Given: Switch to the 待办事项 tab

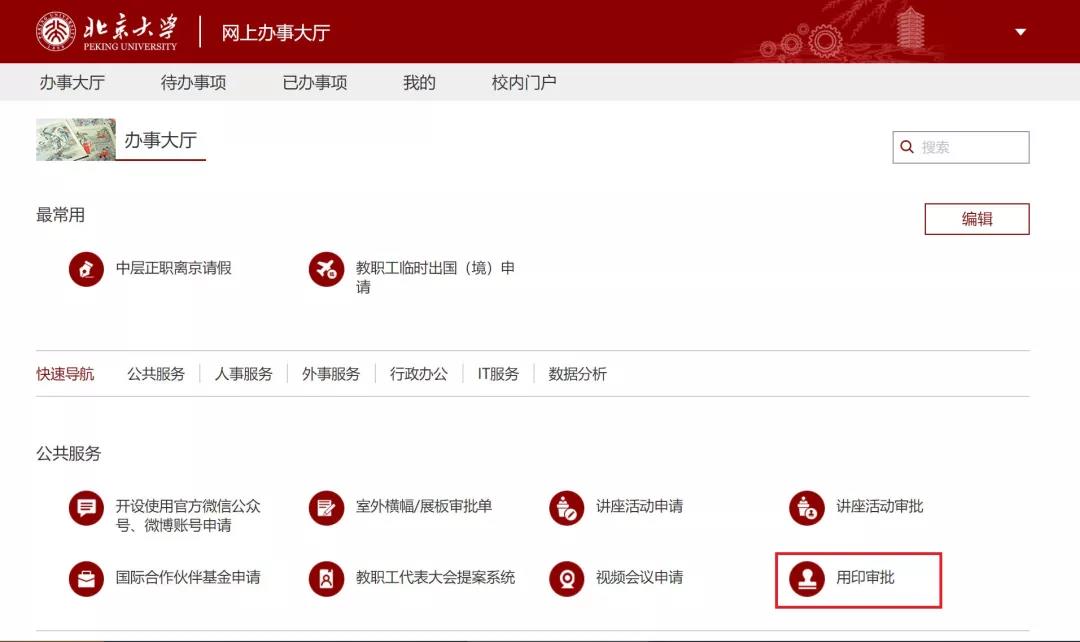Looking at the screenshot, I should (x=193, y=83).
